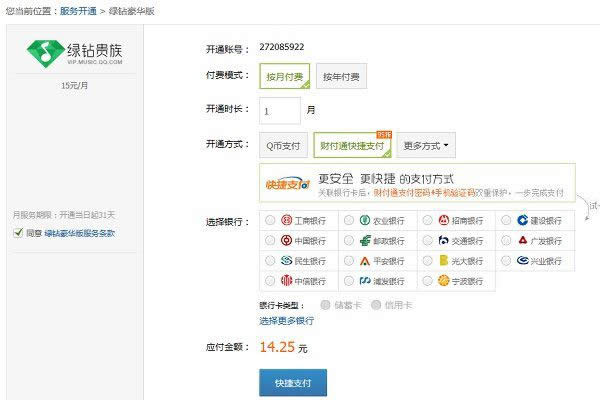Click the 建设银行 bank logo icon
600x400 pixels.
521,220
